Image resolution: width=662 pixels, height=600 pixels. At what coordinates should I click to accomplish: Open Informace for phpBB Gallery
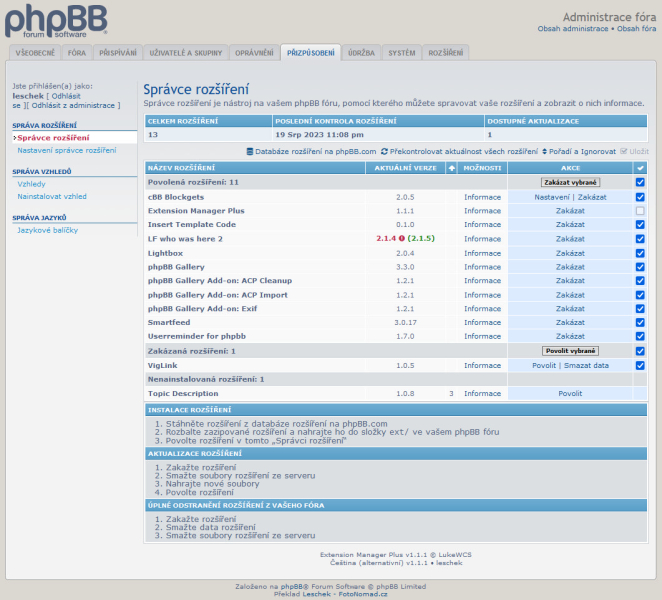[483, 267]
